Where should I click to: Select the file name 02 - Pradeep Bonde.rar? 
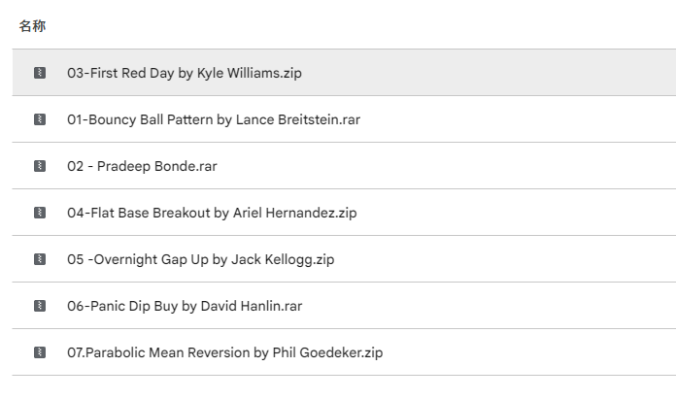[x=141, y=166]
